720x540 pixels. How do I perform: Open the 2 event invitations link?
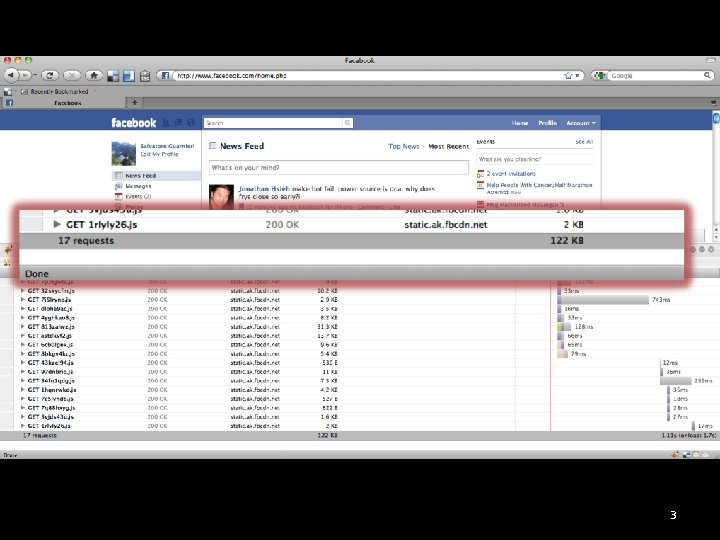point(511,174)
